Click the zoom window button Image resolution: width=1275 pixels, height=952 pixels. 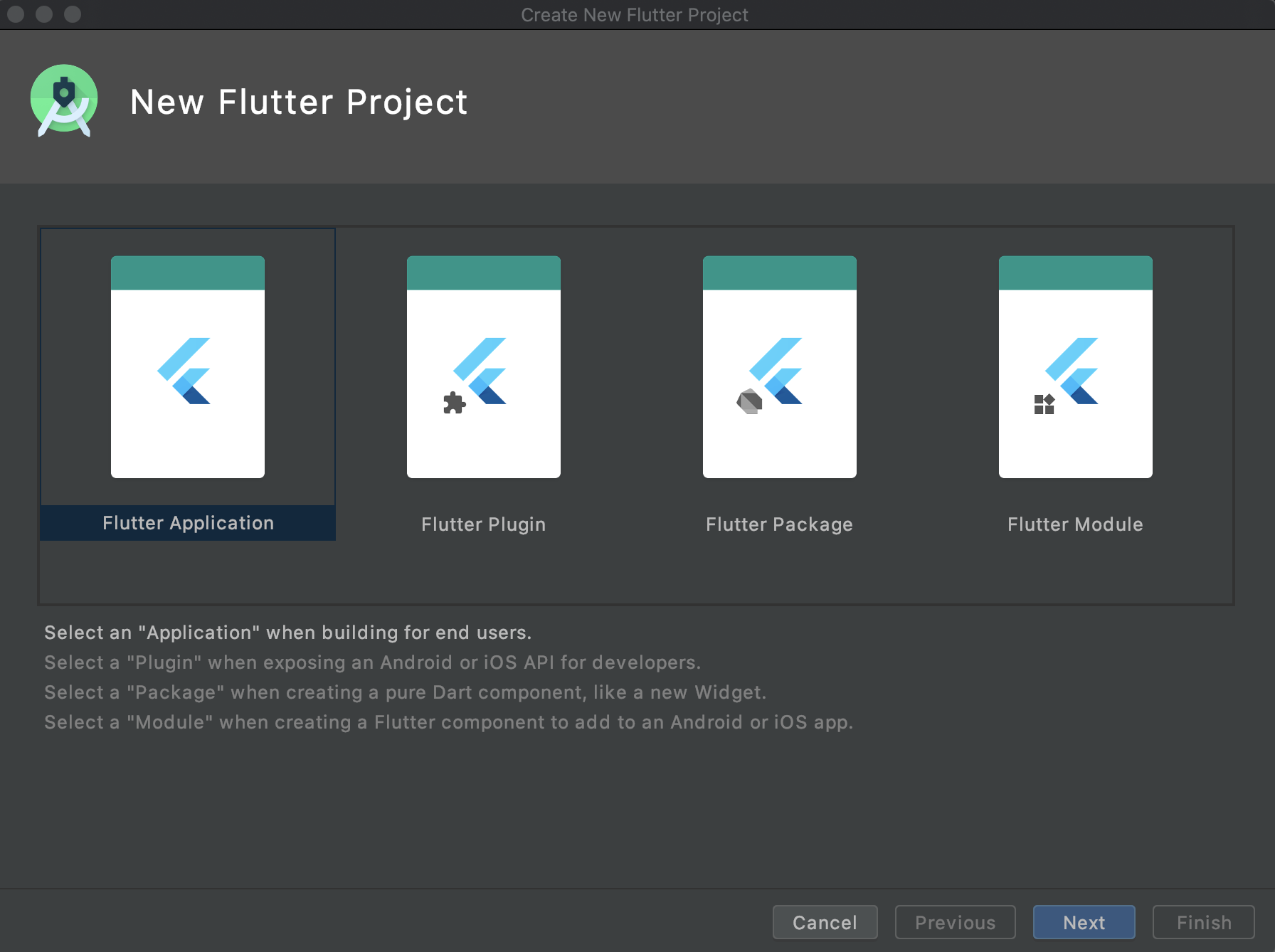click(73, 14)
